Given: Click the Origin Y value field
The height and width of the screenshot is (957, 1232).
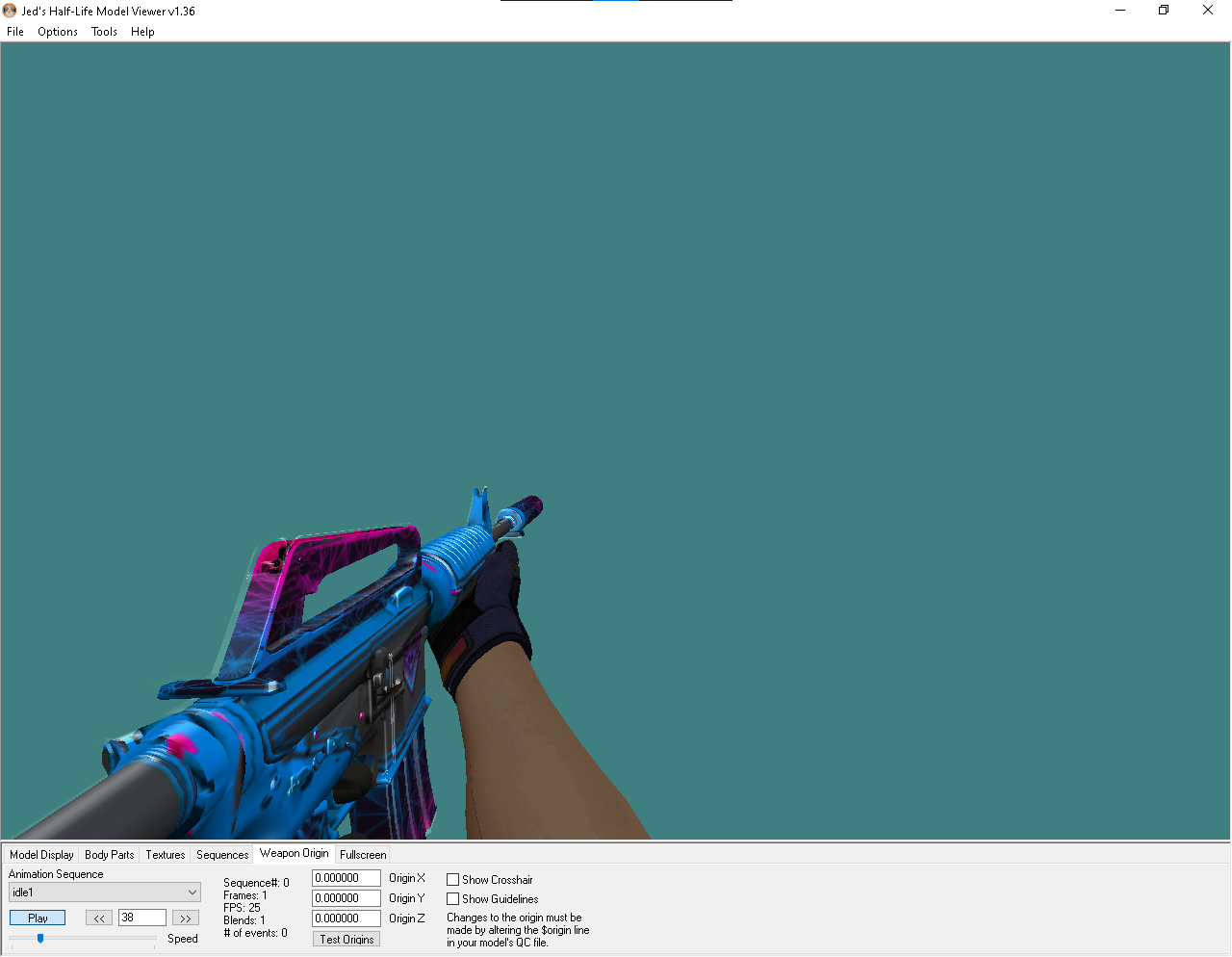Looking at the screenshot, I should (x=346, y=898).
